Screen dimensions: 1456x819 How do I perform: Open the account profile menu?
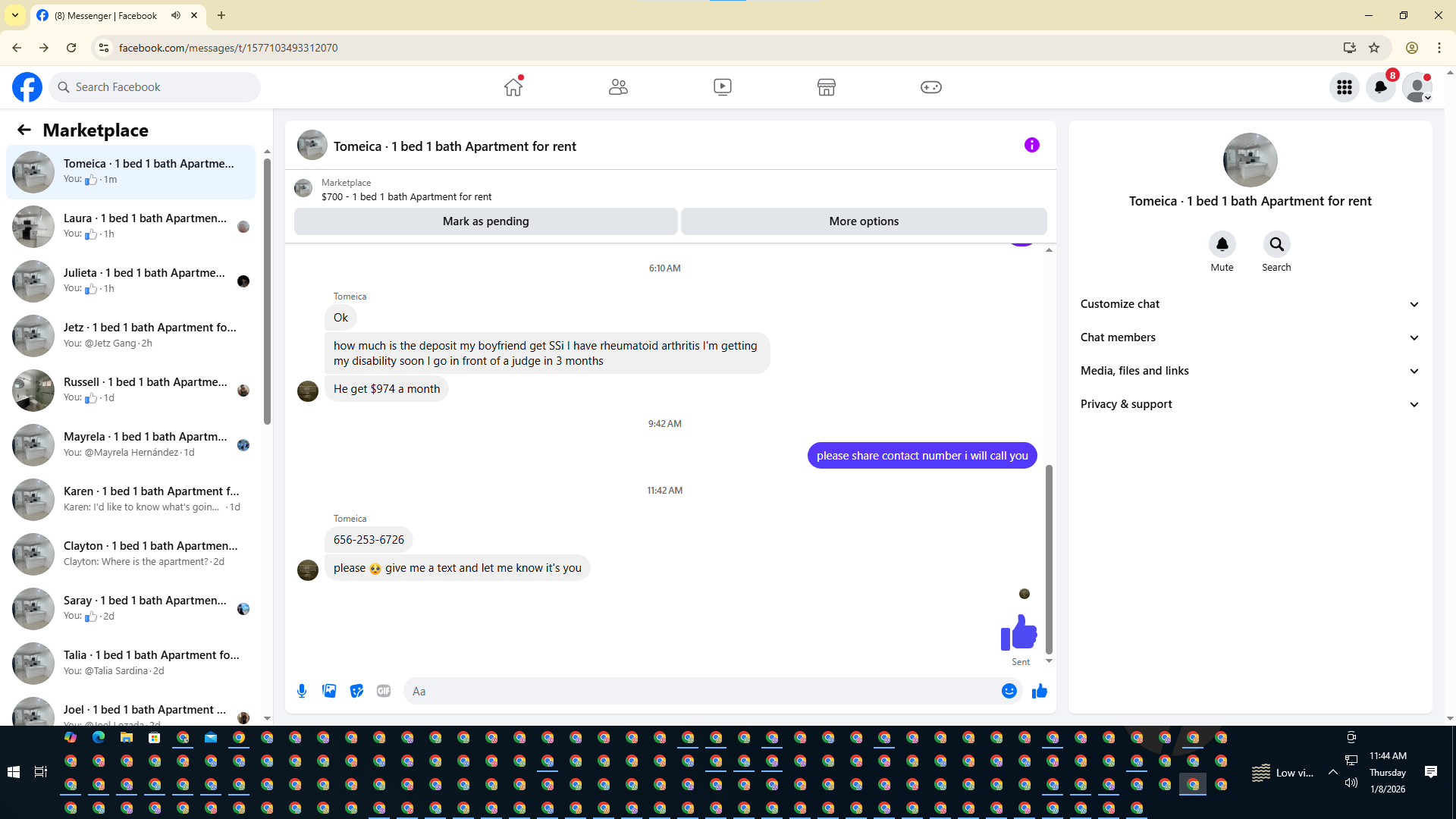tap(1417, 87)
